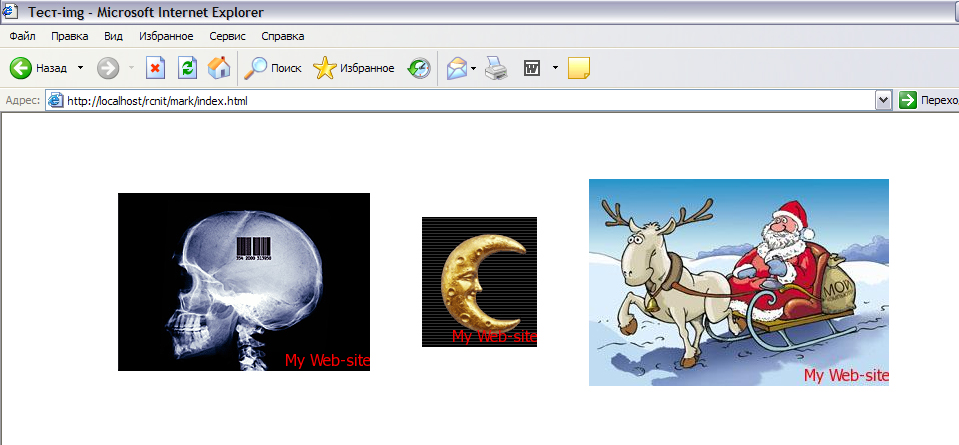Click the page icon in address bar
959x445 pixels.
[56, 100]
